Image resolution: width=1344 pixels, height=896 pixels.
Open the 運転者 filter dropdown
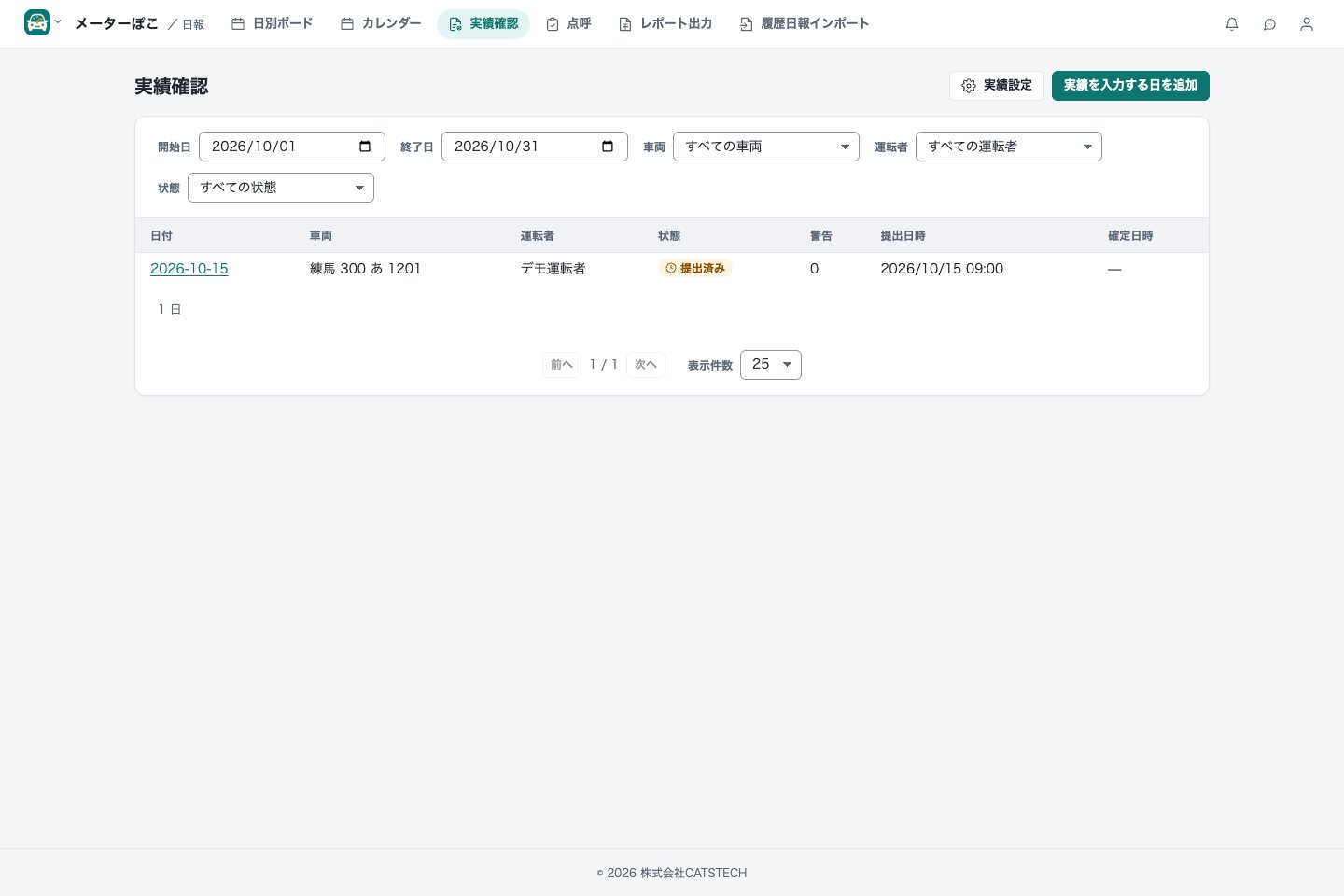pyautogui.click(x=1009, y=147)
